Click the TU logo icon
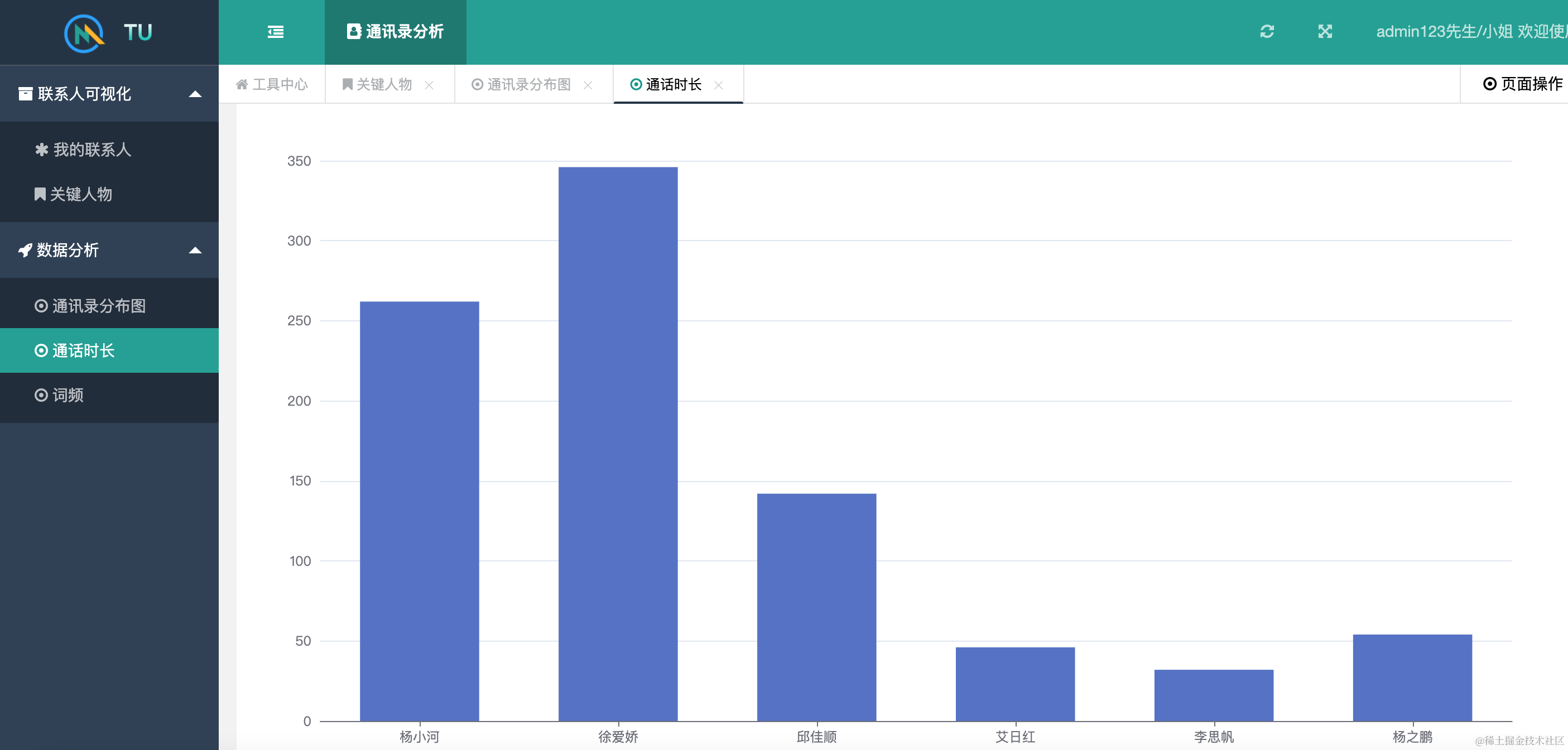This screenshot has width=1568, height=750. pyautogui.click(x=85, y=33)
